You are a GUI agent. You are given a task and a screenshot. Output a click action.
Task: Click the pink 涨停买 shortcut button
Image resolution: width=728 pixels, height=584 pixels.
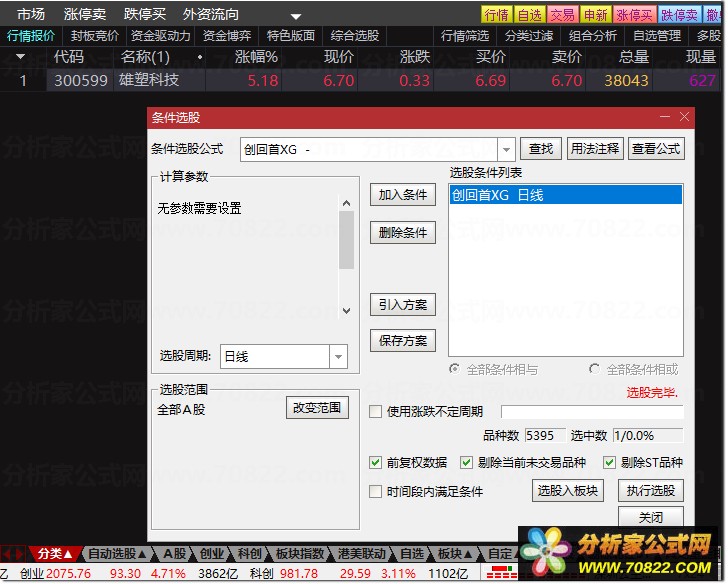634,15
